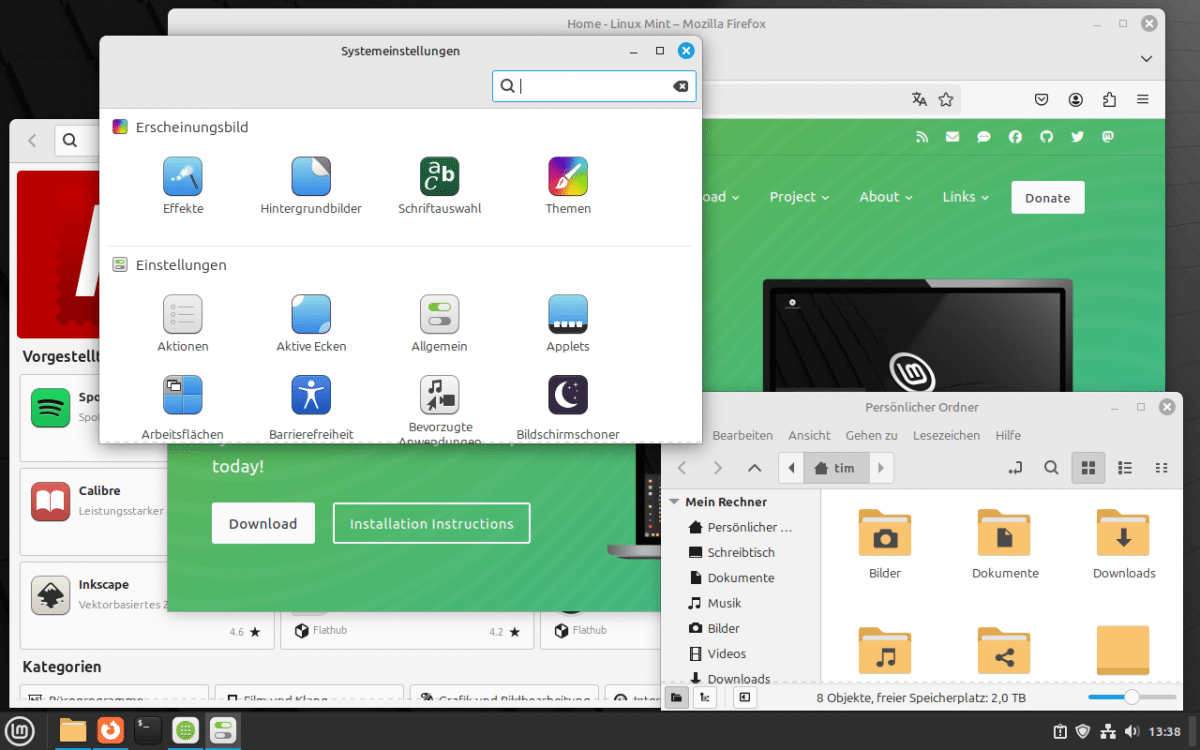
Task: Expand Firefox list all tabs chevron
Action: point(1147,59)
